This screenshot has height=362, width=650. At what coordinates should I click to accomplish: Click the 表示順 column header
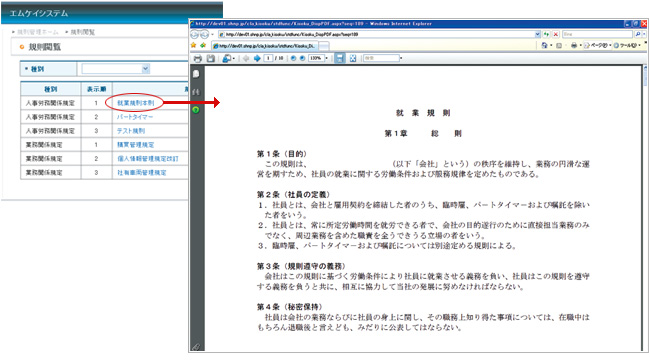pyautogui.click(x=96, y=89)
